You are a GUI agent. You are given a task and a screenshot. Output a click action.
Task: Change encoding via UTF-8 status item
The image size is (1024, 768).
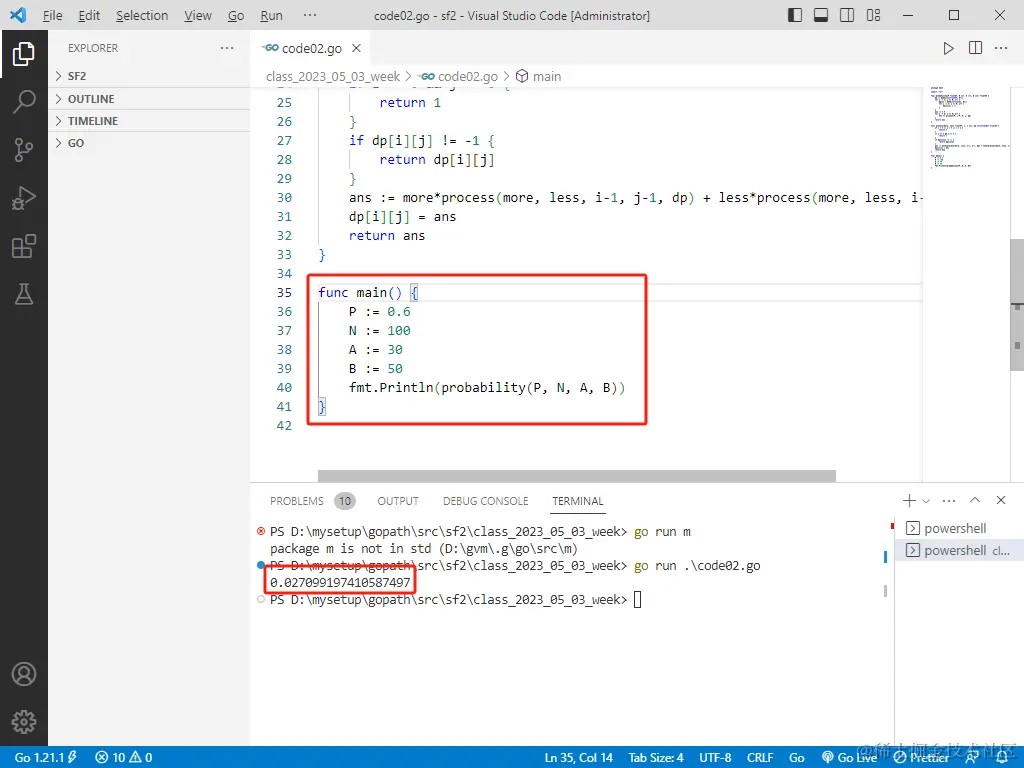point(715,758)
